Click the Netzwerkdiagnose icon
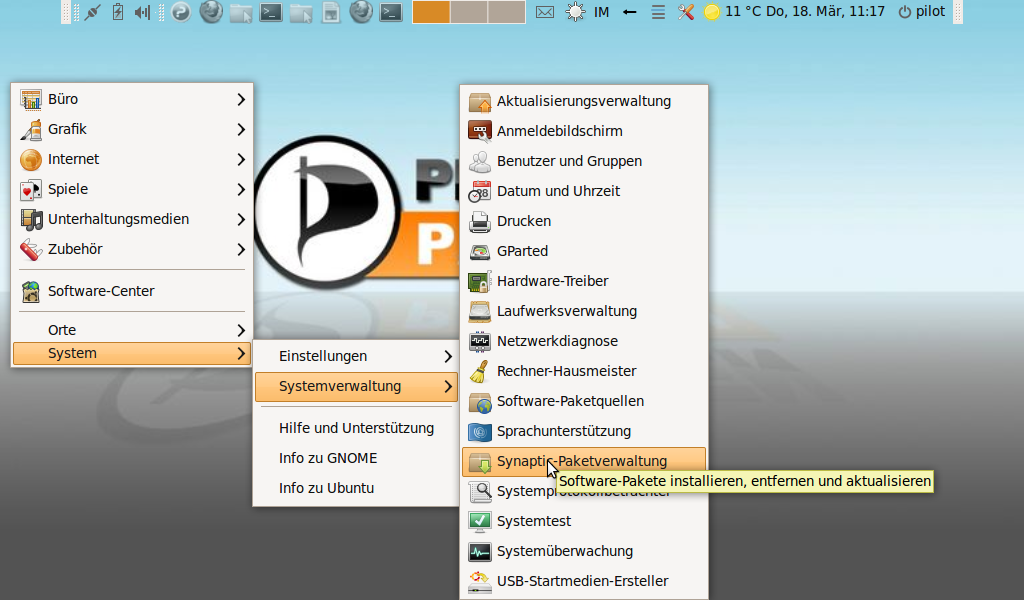The height and width of the screenshot is (600, 1024). tap(480, 341)
